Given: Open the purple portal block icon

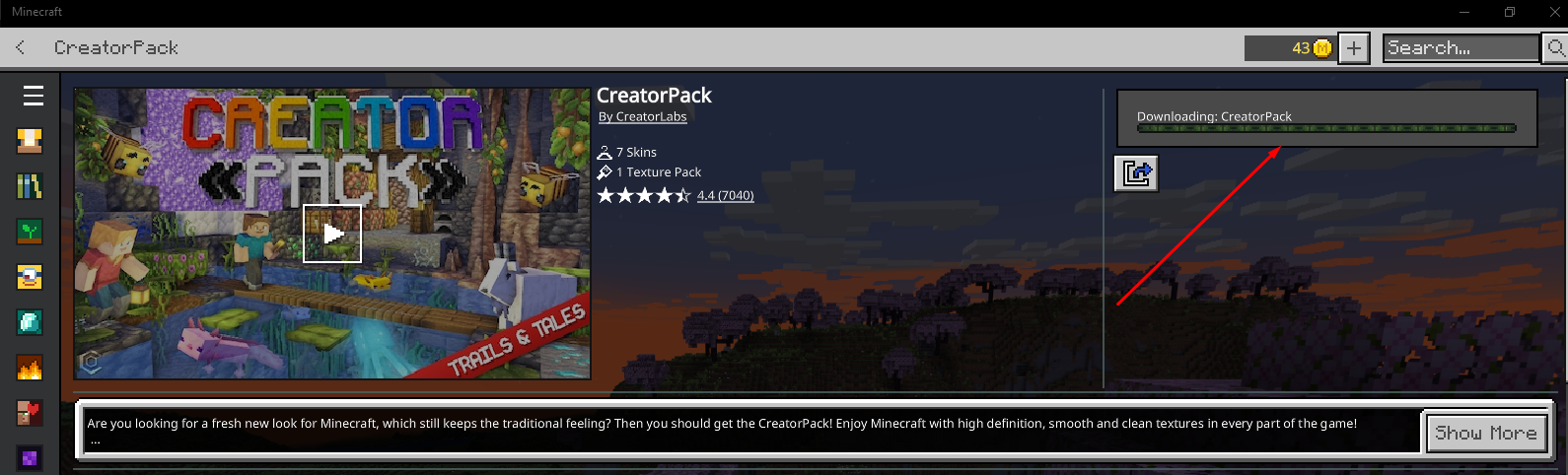Looking at the screenshot, I should tap(30, 458).
